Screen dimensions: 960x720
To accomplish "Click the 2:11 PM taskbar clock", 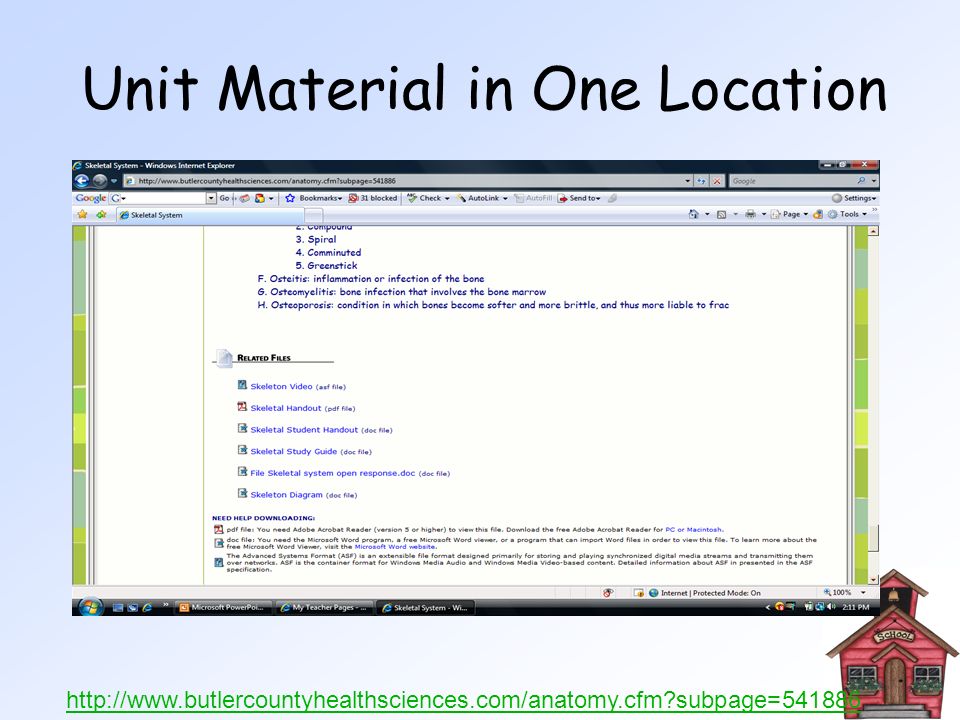I will 855,607.
